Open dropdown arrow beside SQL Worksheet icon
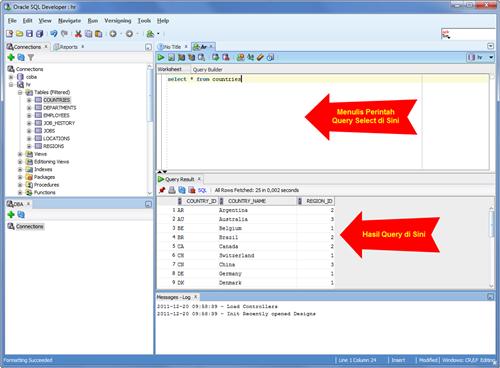The image size is (500, 368). [x=158, y=34]
